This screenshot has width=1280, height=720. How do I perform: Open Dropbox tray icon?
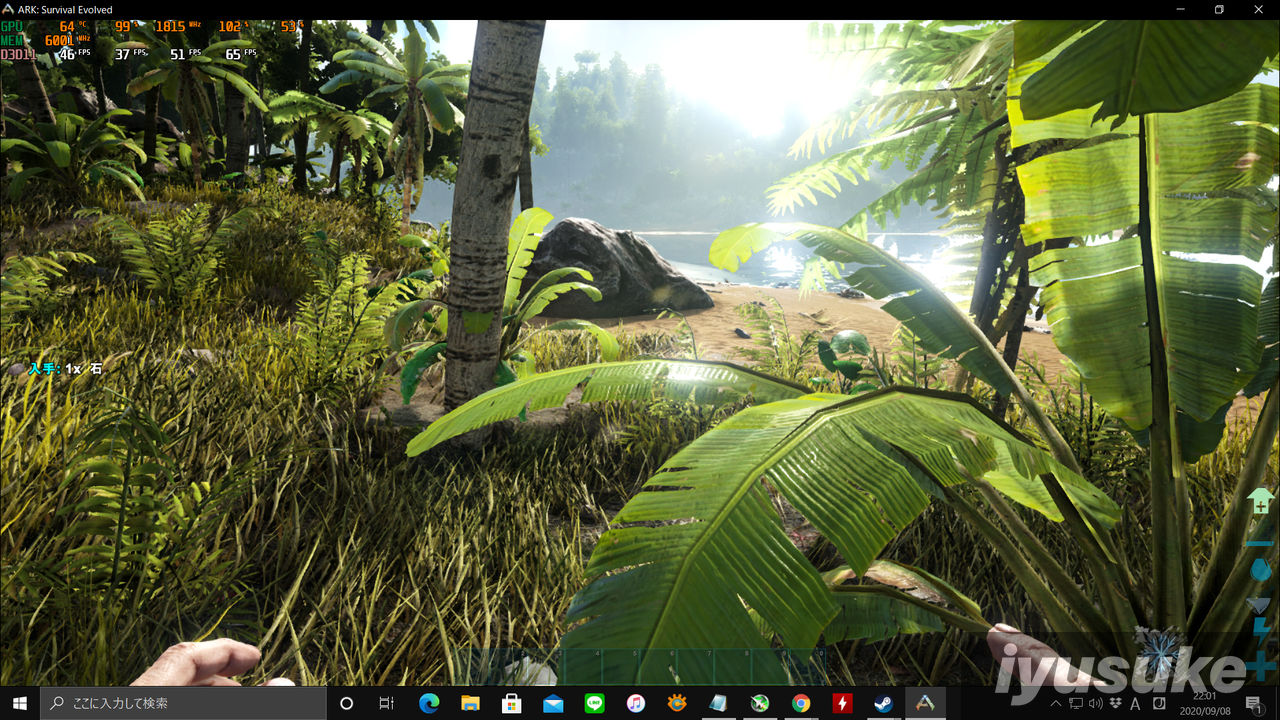pos(1116,703)
